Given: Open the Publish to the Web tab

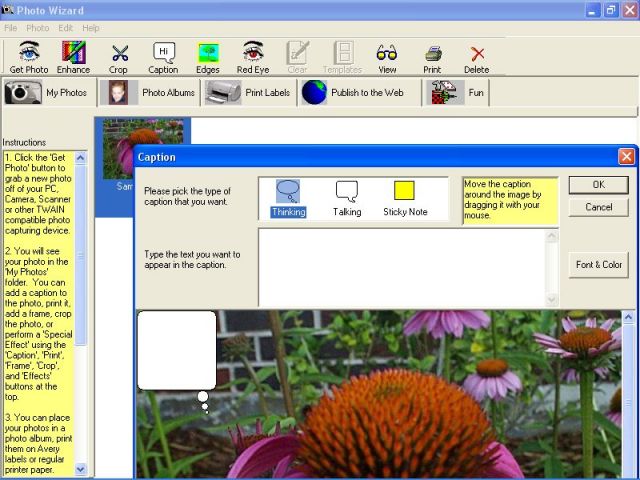Looking at the screenshot, I should [x=360, y=93].
